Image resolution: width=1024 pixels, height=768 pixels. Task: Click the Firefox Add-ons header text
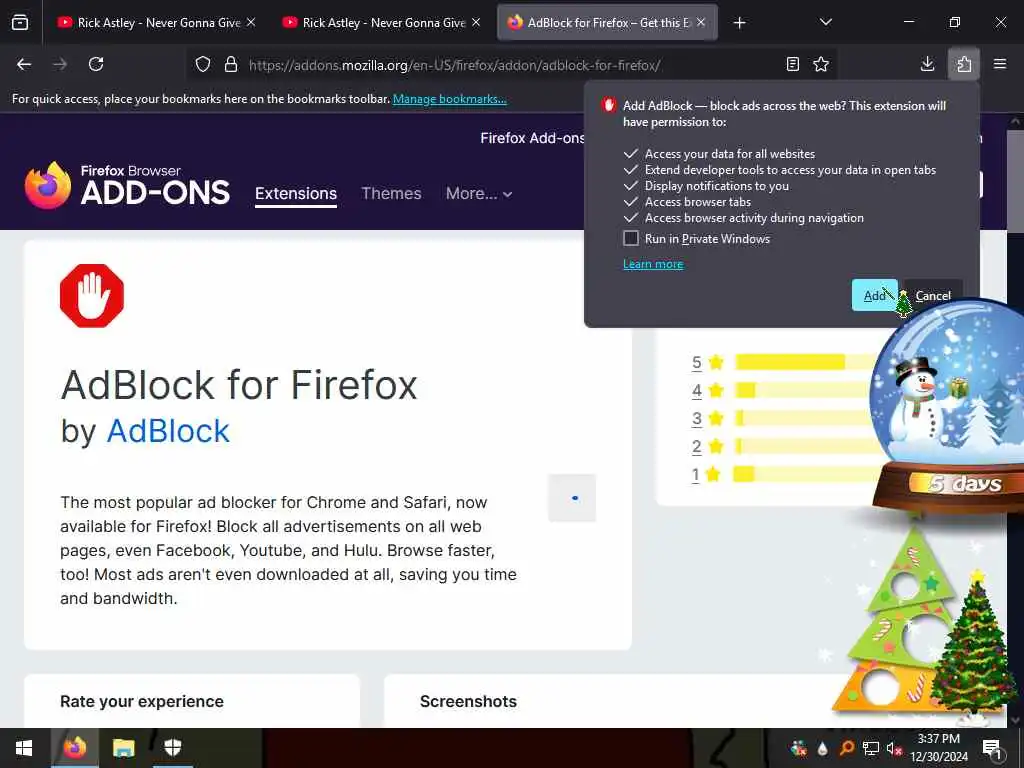click(x=532, y=138)
